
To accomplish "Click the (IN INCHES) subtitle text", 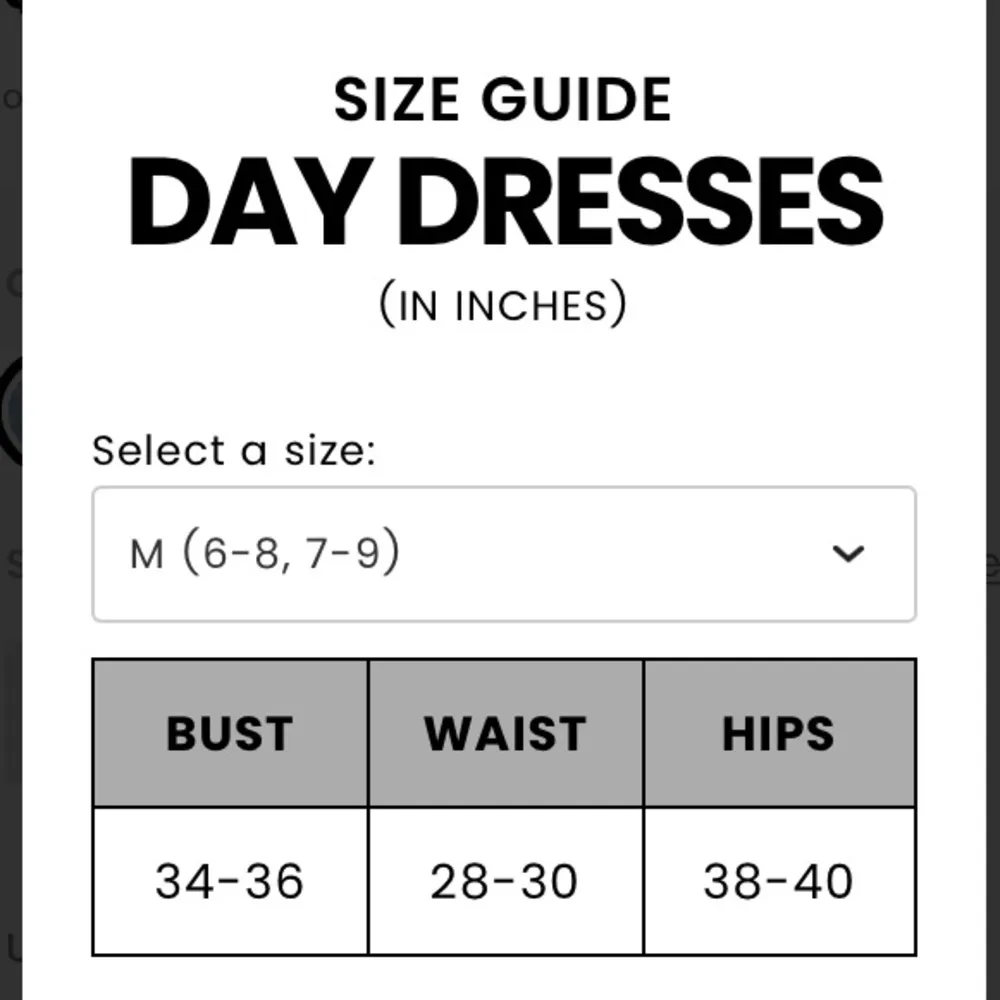I will point(503,303).
